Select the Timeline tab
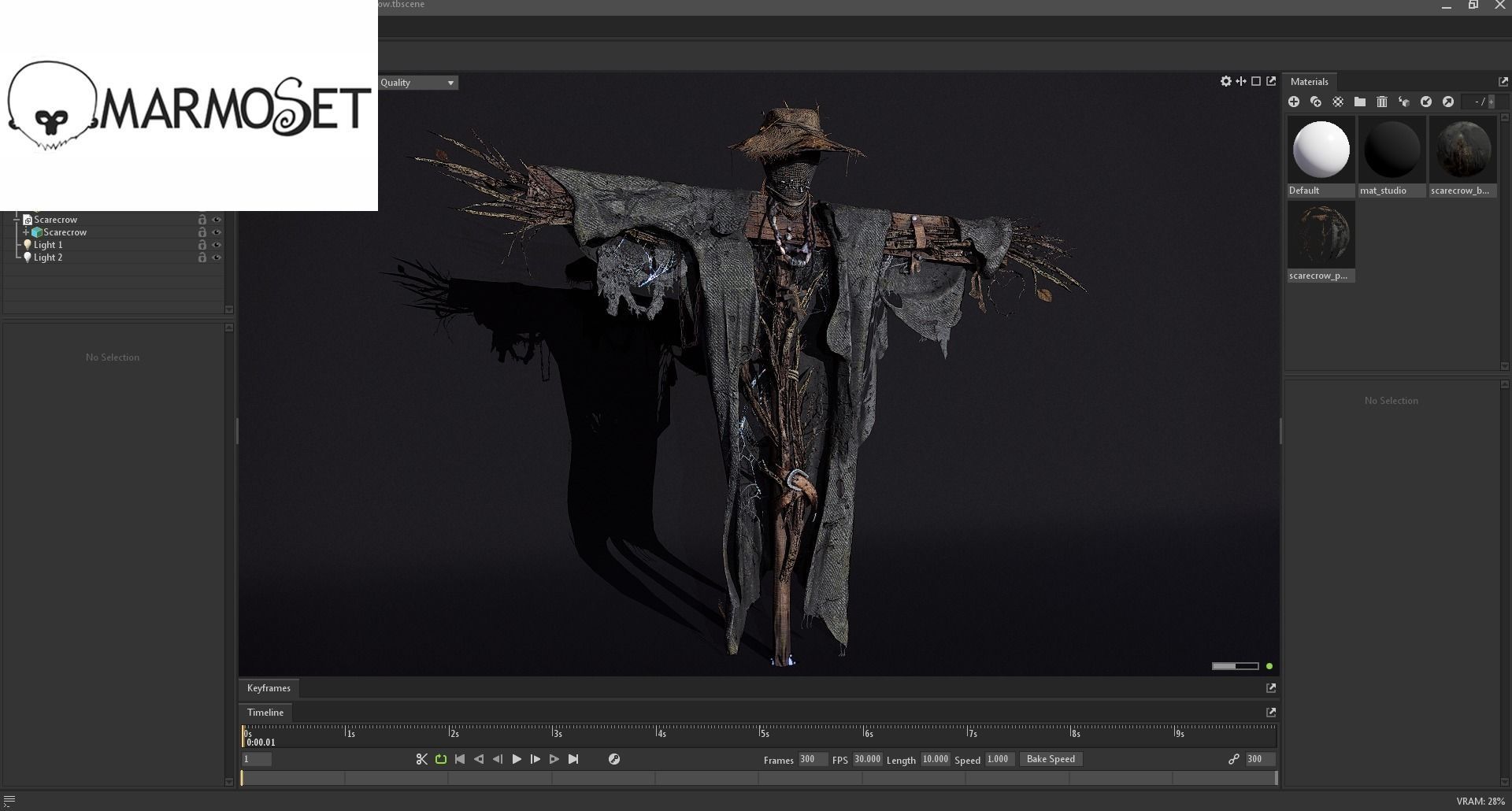 point(265,713)
